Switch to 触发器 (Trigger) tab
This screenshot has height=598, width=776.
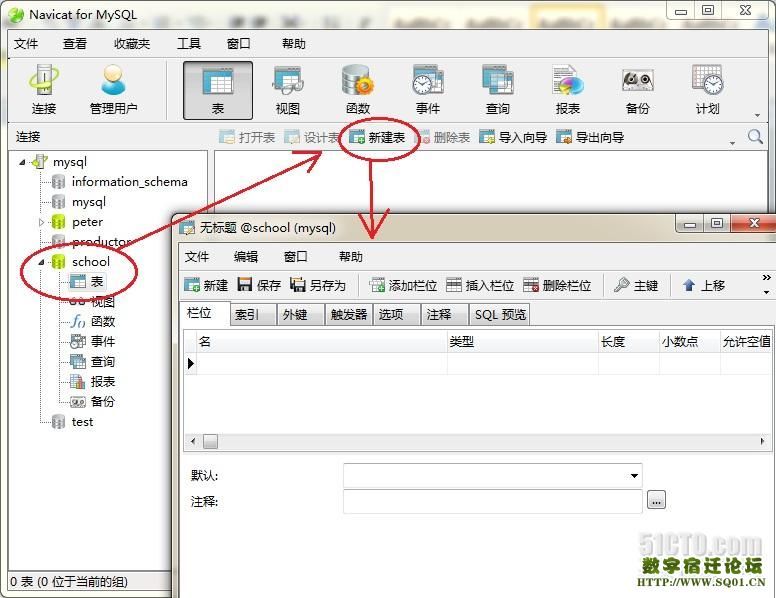click(x=348, y=314)
